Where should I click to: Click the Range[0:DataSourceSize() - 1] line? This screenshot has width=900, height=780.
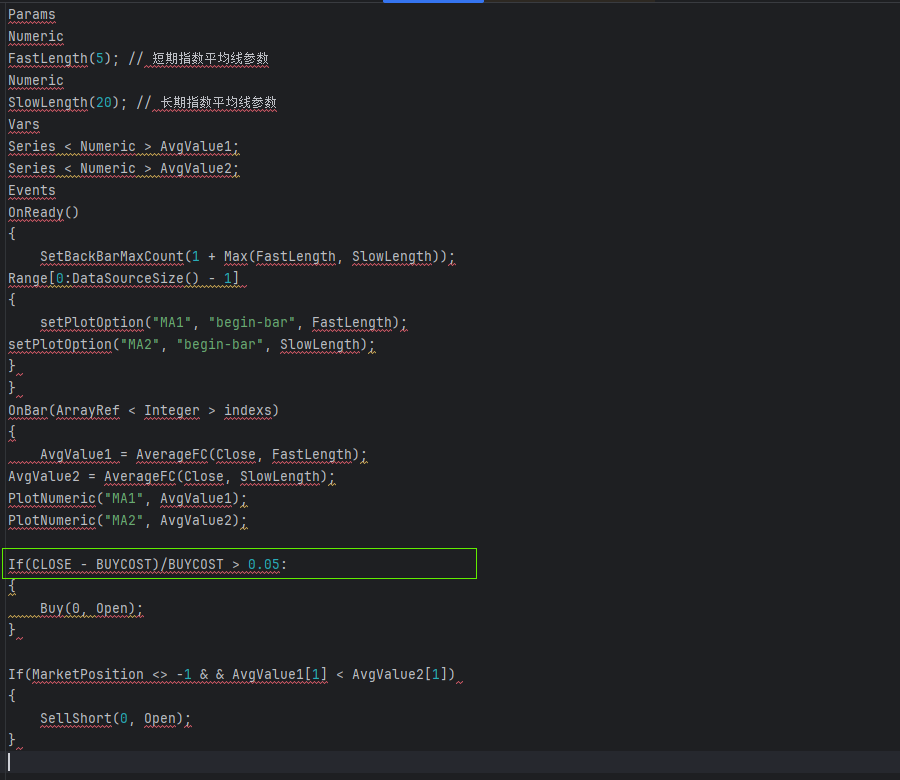click(123, 279)
